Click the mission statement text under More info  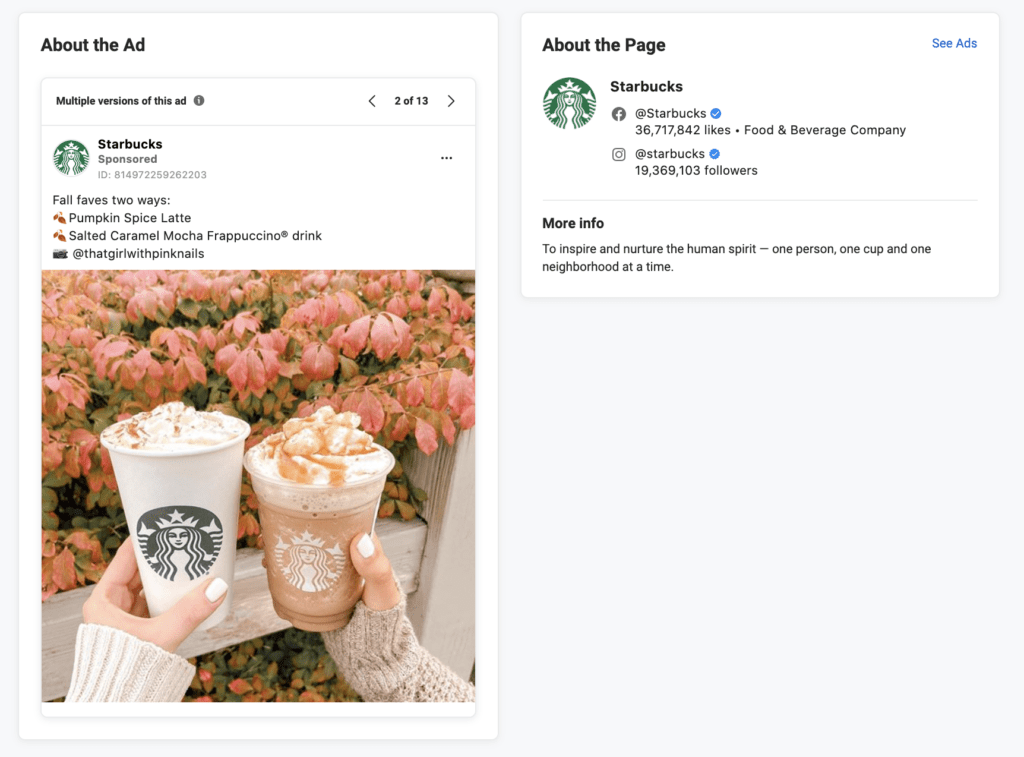coord(737,258)
